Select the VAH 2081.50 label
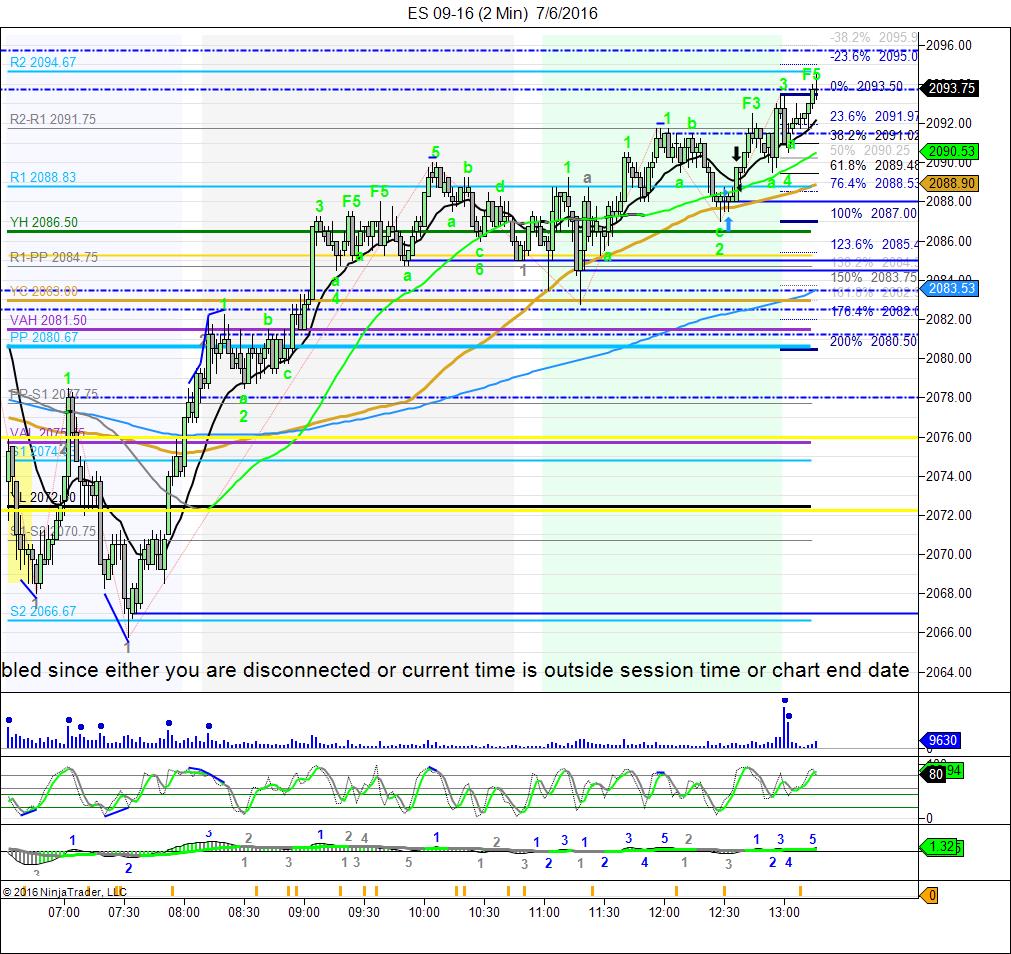This screenshot has width=1011, height=954. click(x=48, y=320)
